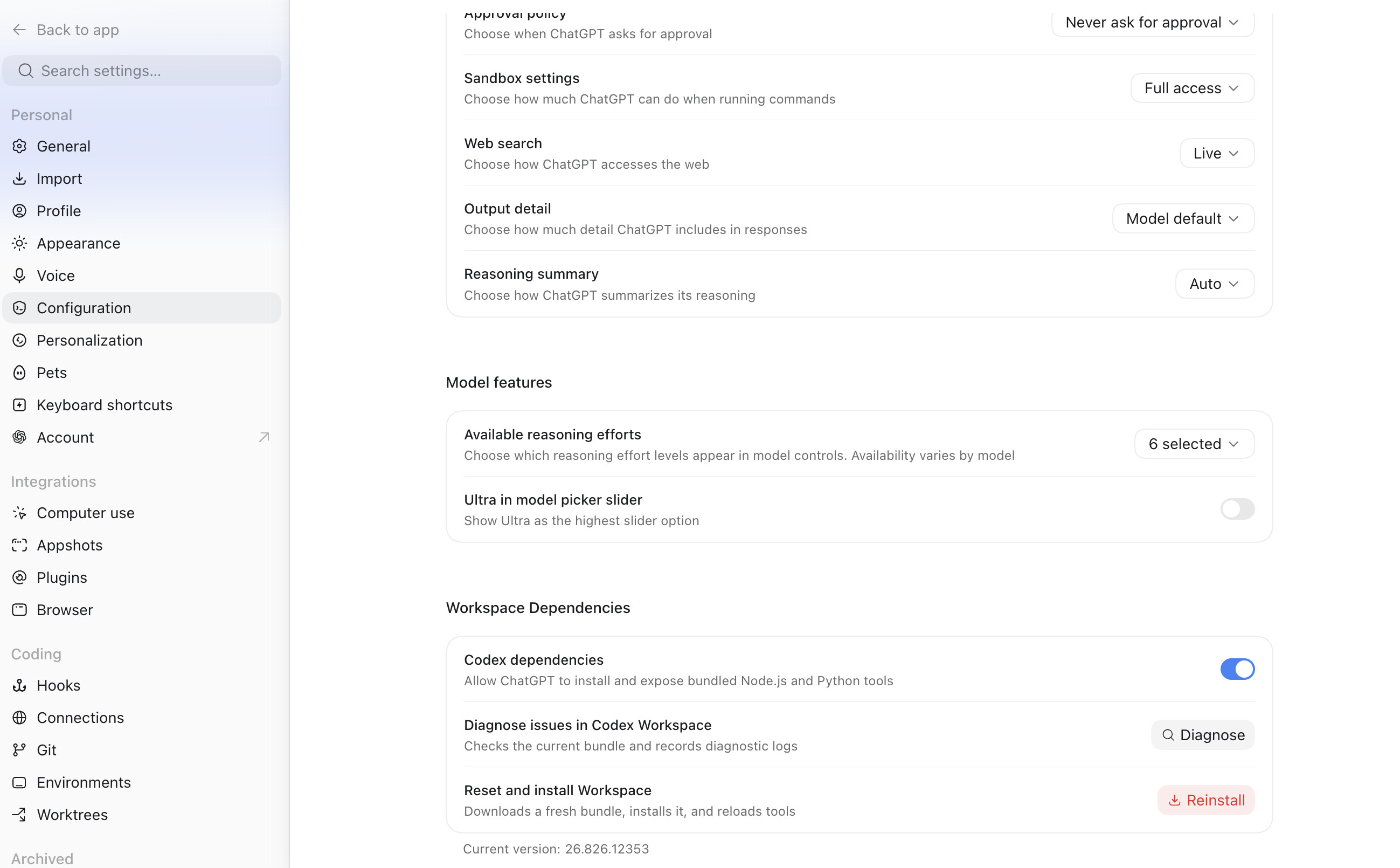Viewport: 1400px width, 868px height.
Task: Expand the Web search Live dropdown
Action: click(x=1216, y=153)
